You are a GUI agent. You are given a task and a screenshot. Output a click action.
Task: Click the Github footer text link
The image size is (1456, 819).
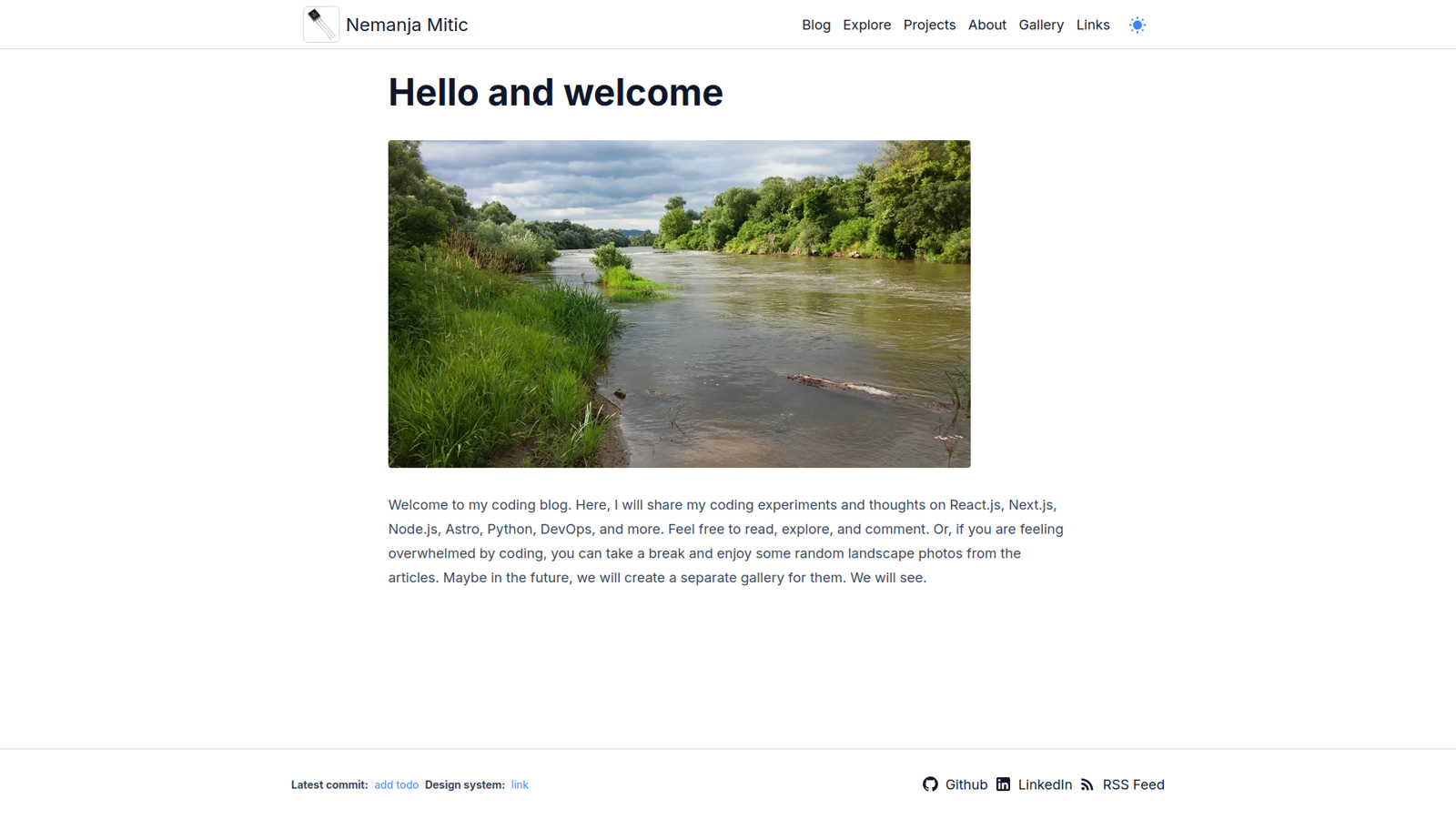coord(966,784)
